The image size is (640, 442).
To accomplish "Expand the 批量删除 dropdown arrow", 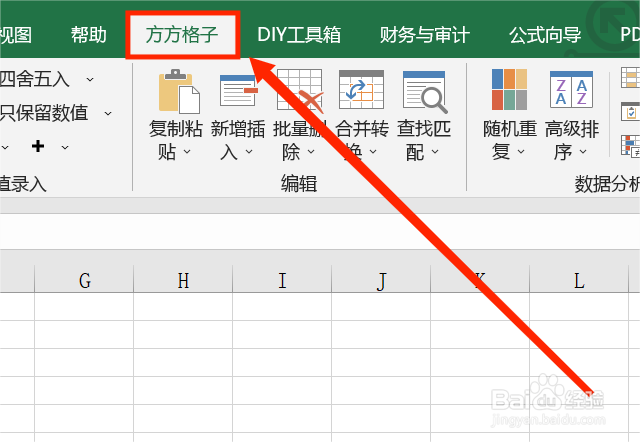I will [x=311, y=152].
